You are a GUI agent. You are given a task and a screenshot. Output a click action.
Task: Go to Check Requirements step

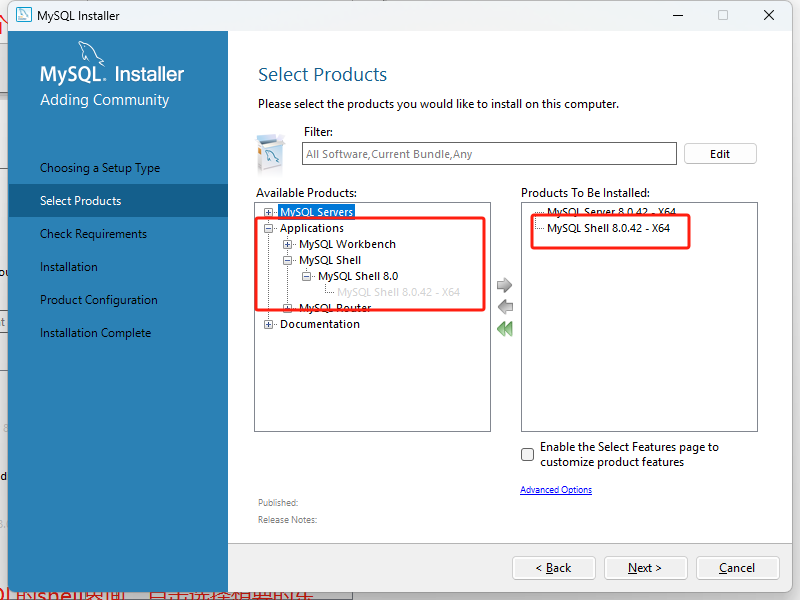93,234
